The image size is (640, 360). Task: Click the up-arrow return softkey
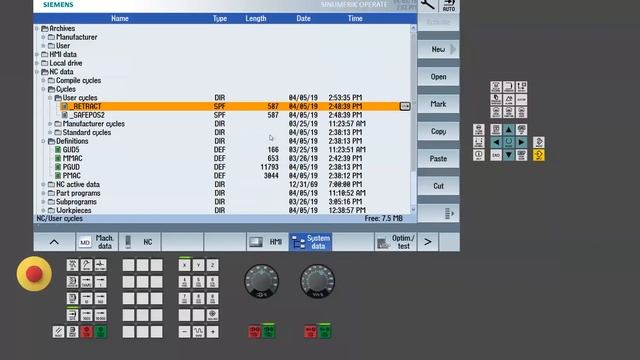pos(54,242)
